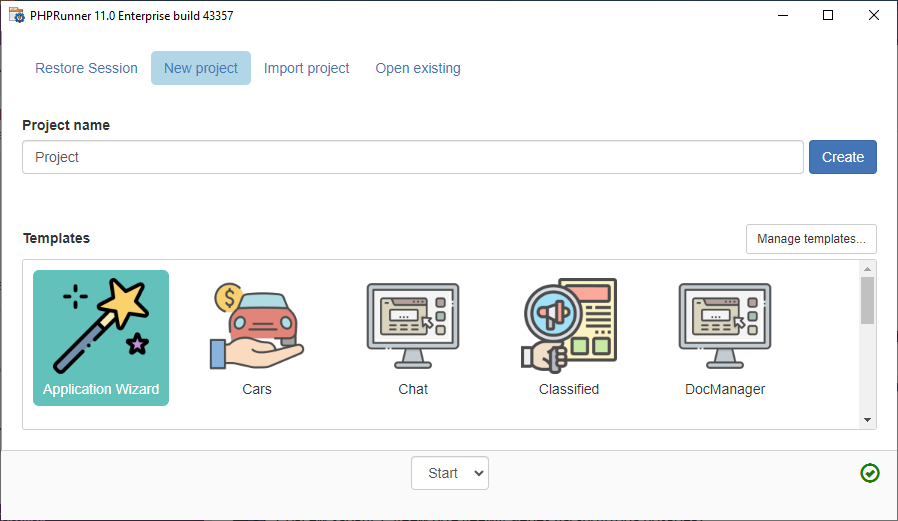The width and height of the screenshot is (898, 521).
Task: Click the DocManager template label
Action: (x=725, y=389)
